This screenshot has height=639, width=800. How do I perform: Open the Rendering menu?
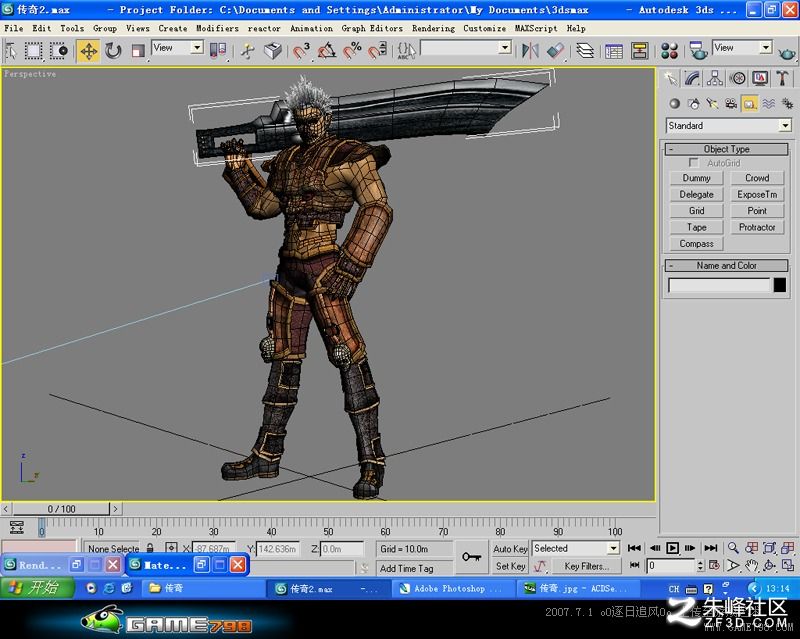(433, 28)
